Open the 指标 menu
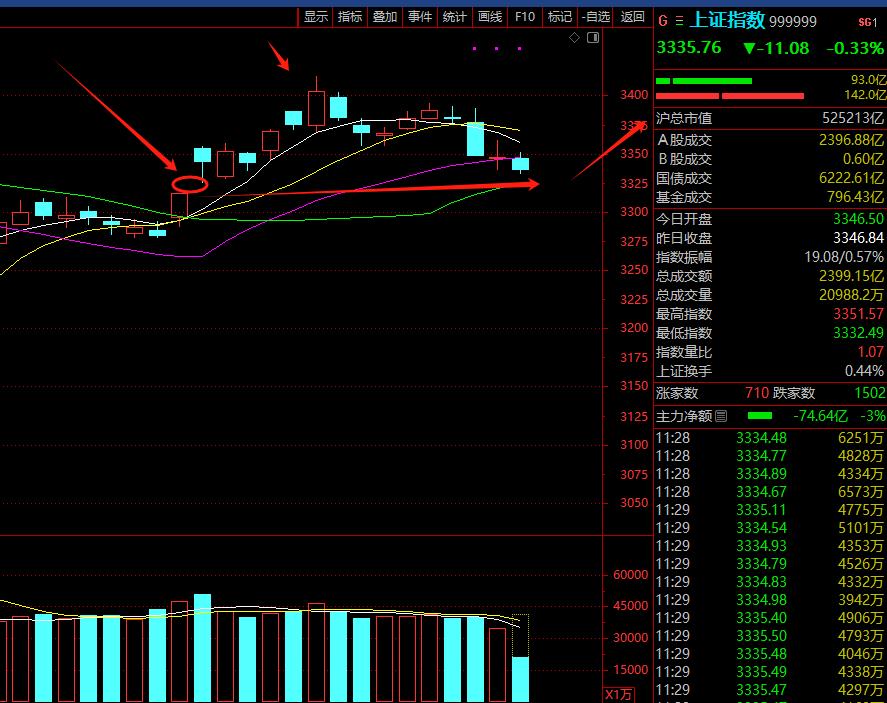The image size is (887, 703). point(350,17)
